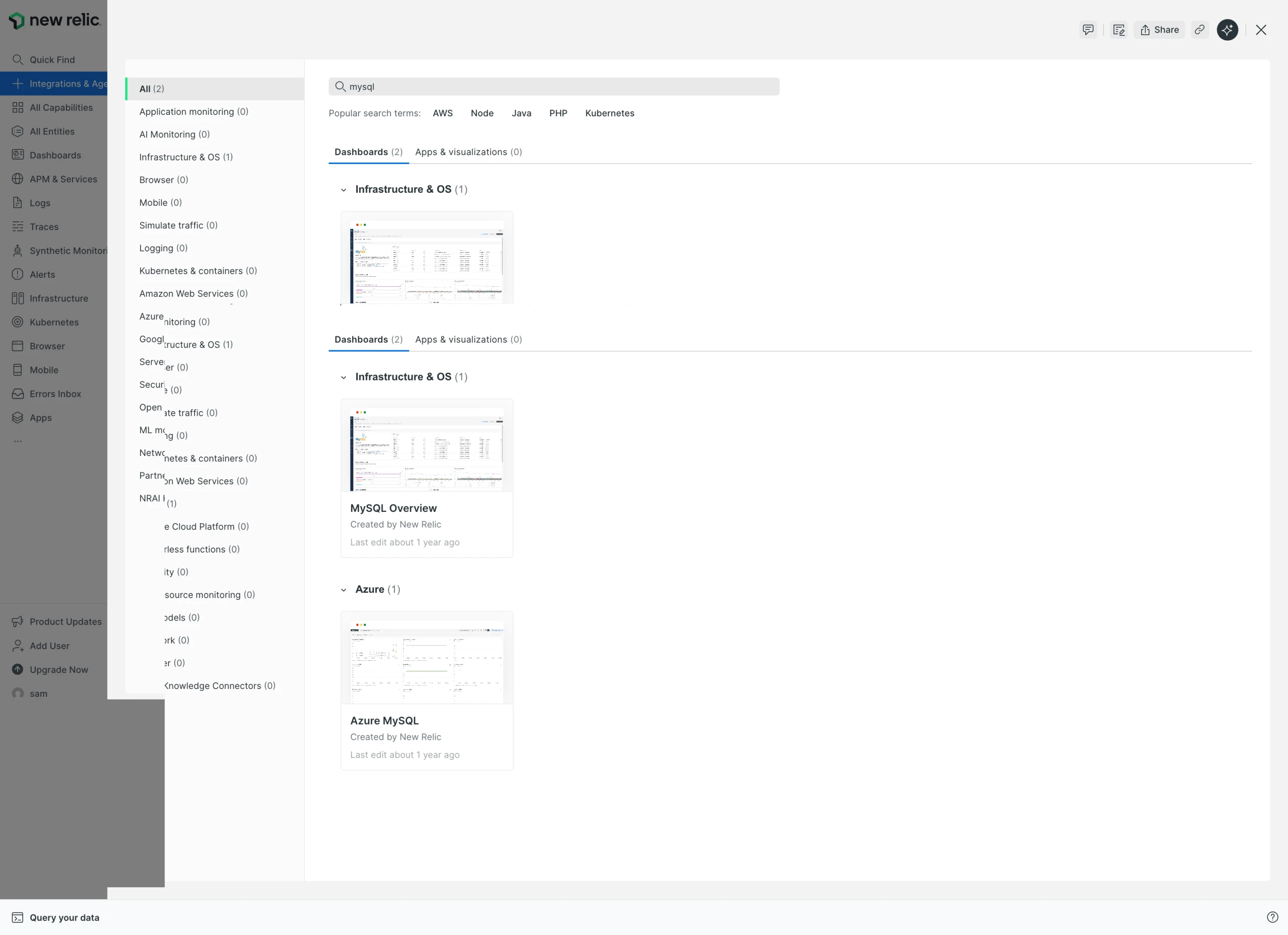Image resolution: width=1288 pixels, height=935 pixels.
Task: Show more sidebar items via ellipsis
Action: click(18, 441)
